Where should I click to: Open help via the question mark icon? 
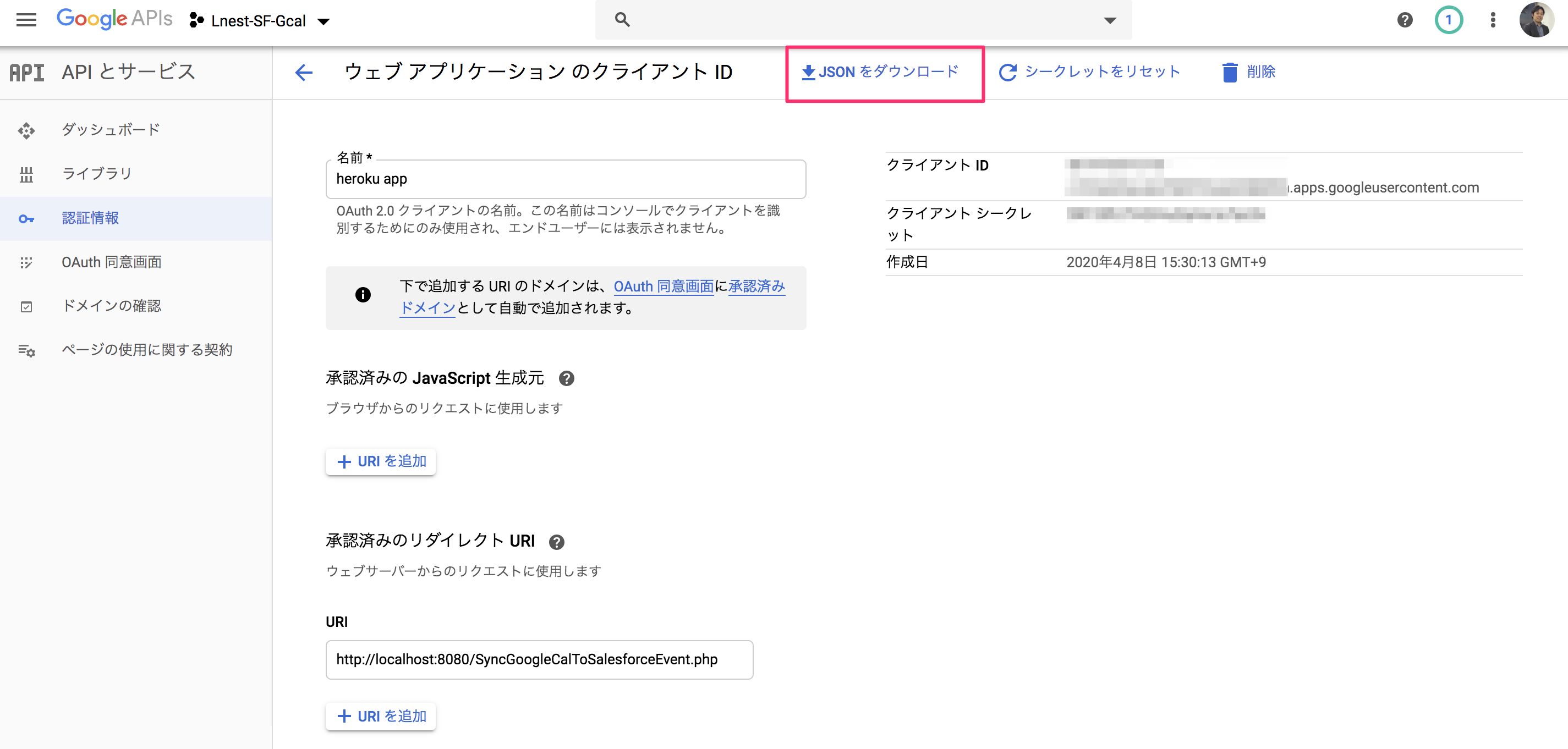pyautogui.click(x=1404, y=20)
